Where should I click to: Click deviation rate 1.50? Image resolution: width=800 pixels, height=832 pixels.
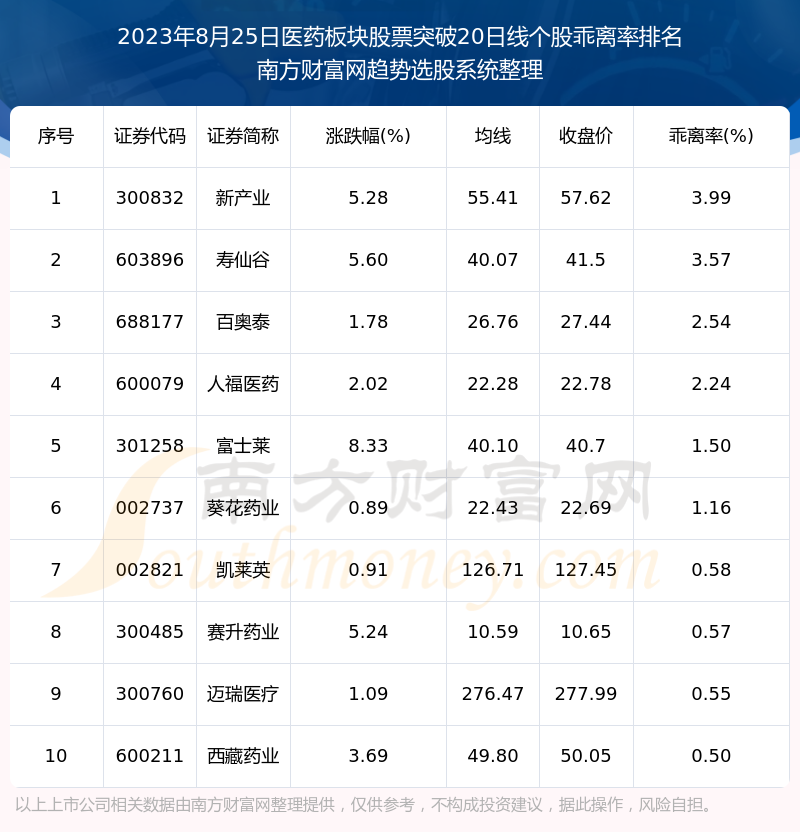pos(711,446)
